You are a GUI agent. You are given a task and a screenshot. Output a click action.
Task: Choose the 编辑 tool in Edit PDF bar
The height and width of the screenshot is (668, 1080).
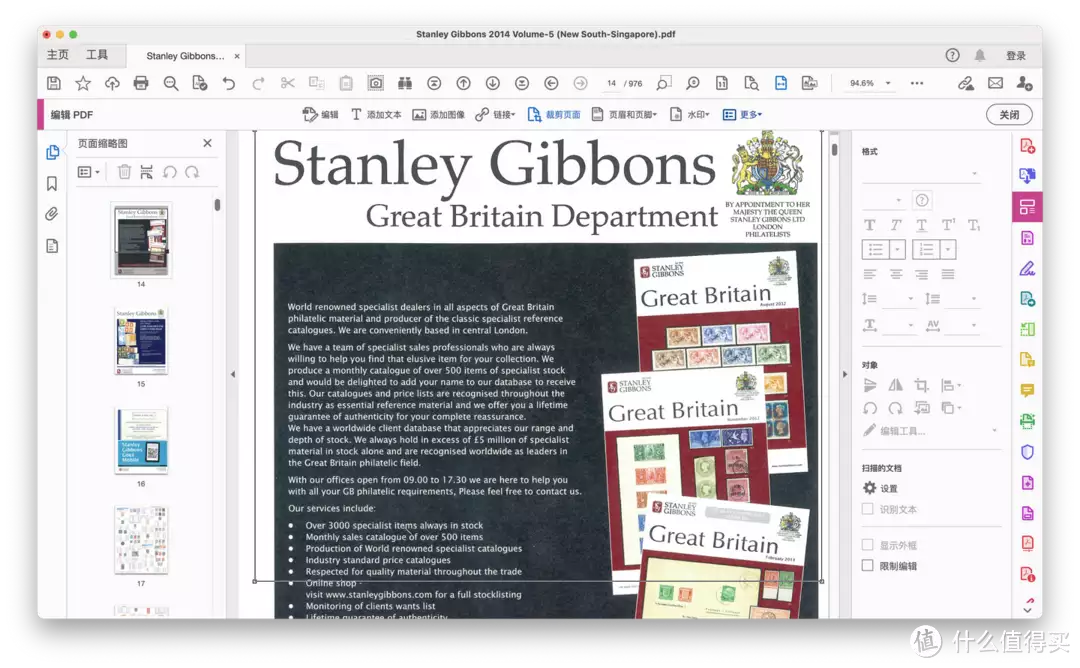click(321, 114)
